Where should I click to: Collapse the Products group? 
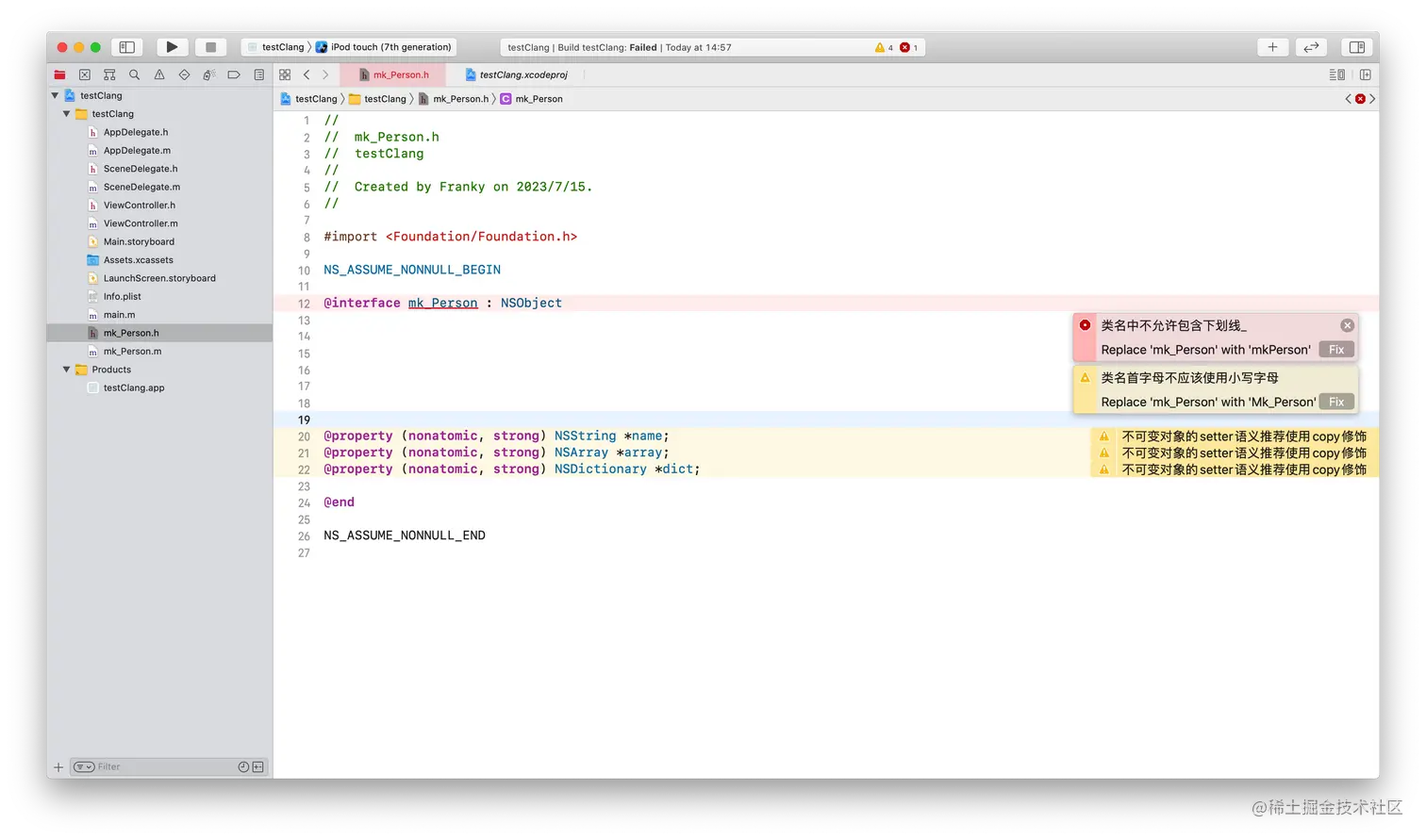pos(66,370)
